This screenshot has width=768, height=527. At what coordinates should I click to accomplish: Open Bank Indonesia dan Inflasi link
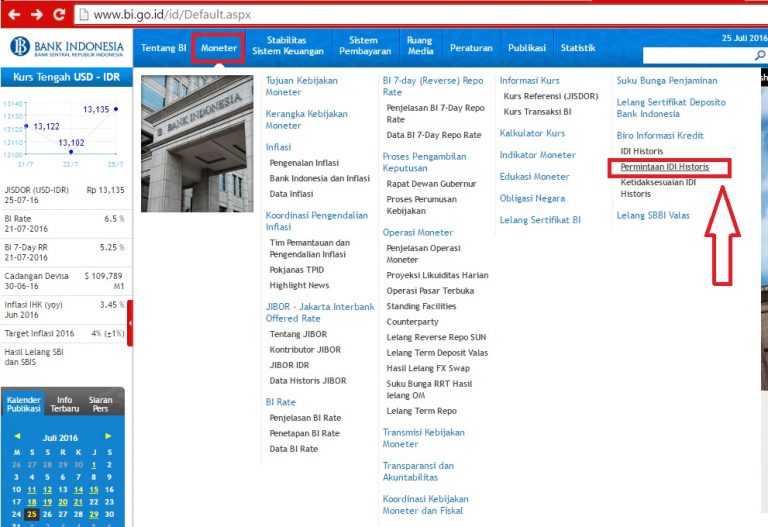pyautogui.click(x=319, y=178)
